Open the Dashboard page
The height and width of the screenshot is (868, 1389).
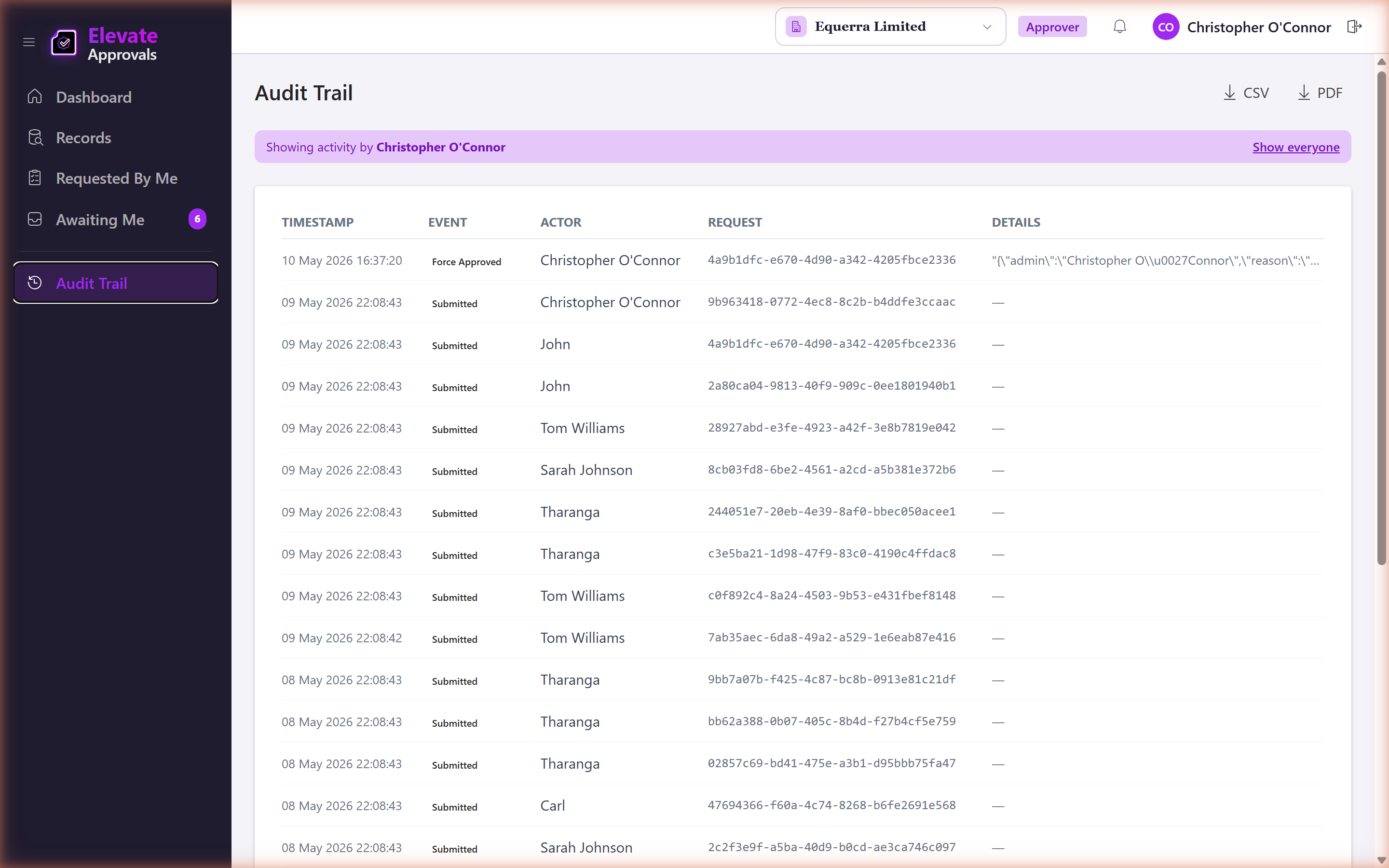[x=115, y=97]
